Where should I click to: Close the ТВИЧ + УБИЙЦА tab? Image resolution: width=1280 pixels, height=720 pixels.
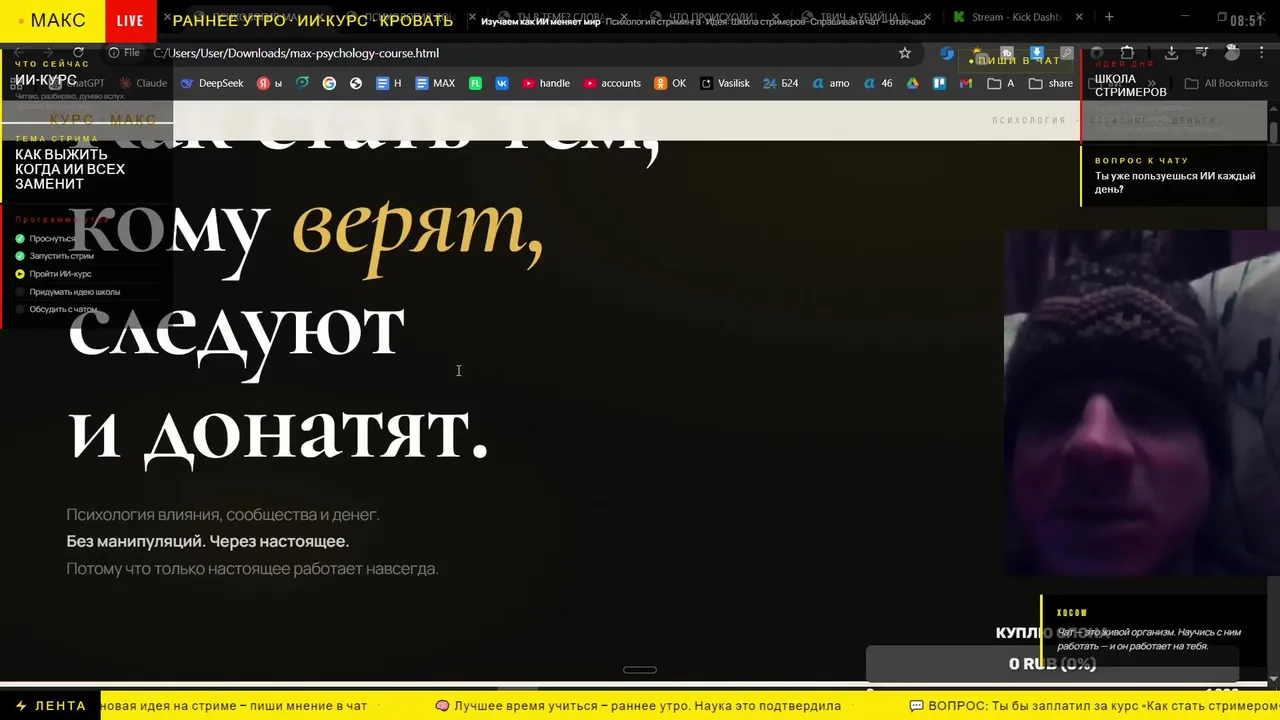click(x=925, y=17)
